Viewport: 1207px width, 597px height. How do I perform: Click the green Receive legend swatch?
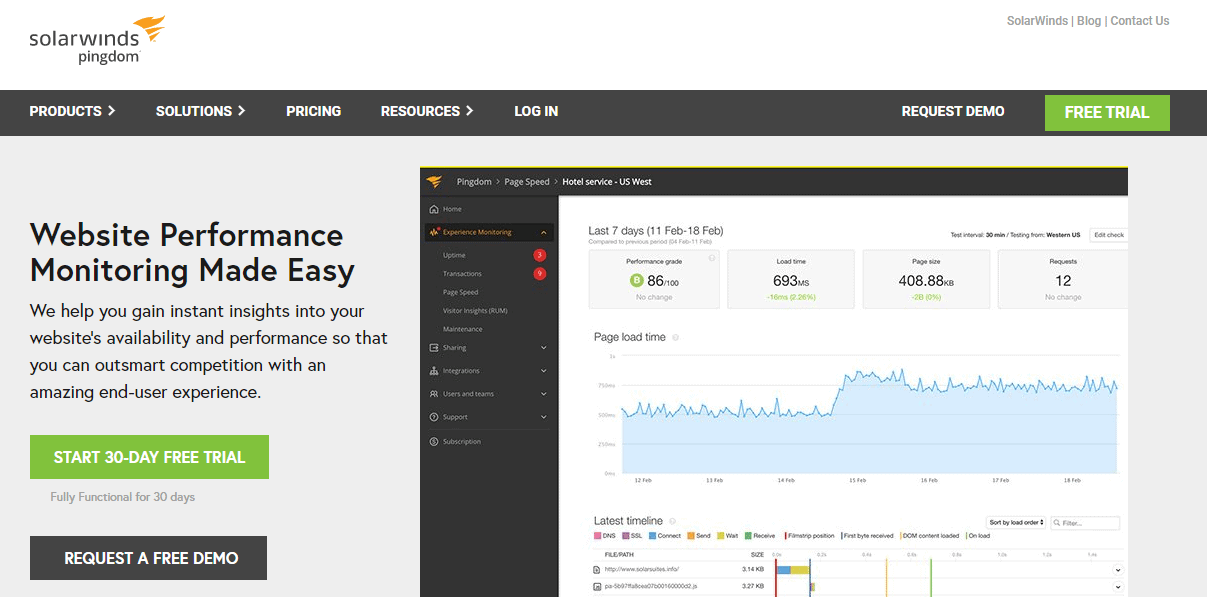tap(748, 536)
